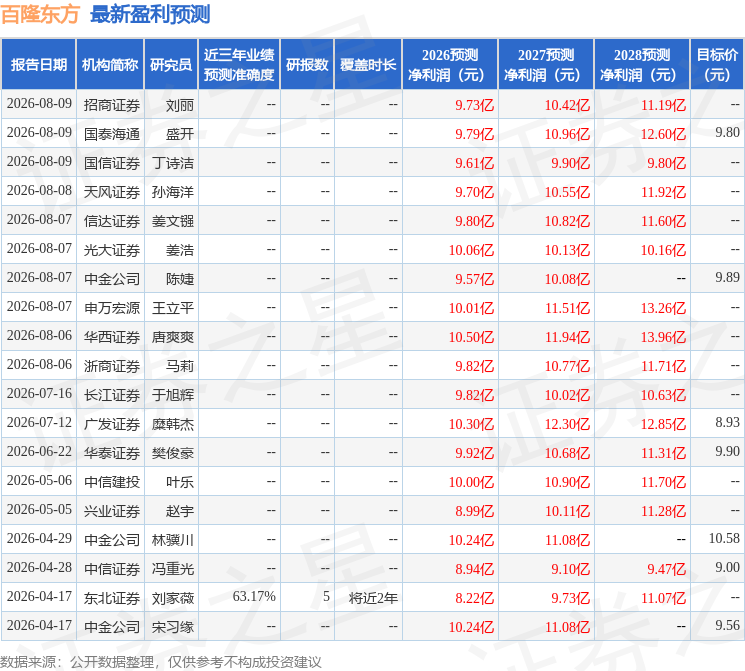Image resolution: width=745 pixels, height=671 pixels.
Task: Select 东北证券 in the institution column
Action: (112, 598)
